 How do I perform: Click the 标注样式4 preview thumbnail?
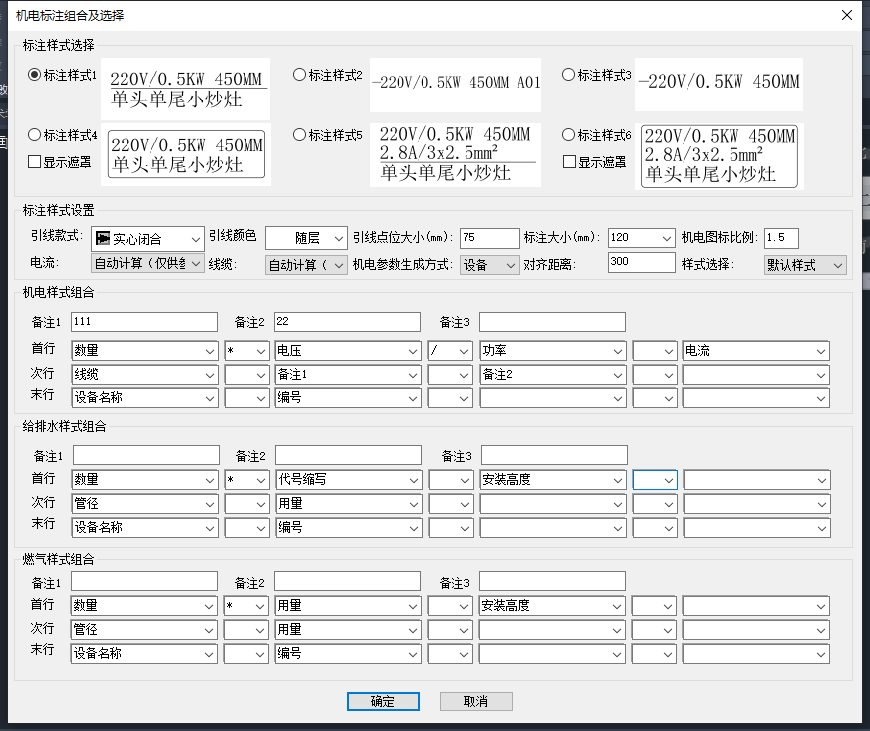pos(186,154)
